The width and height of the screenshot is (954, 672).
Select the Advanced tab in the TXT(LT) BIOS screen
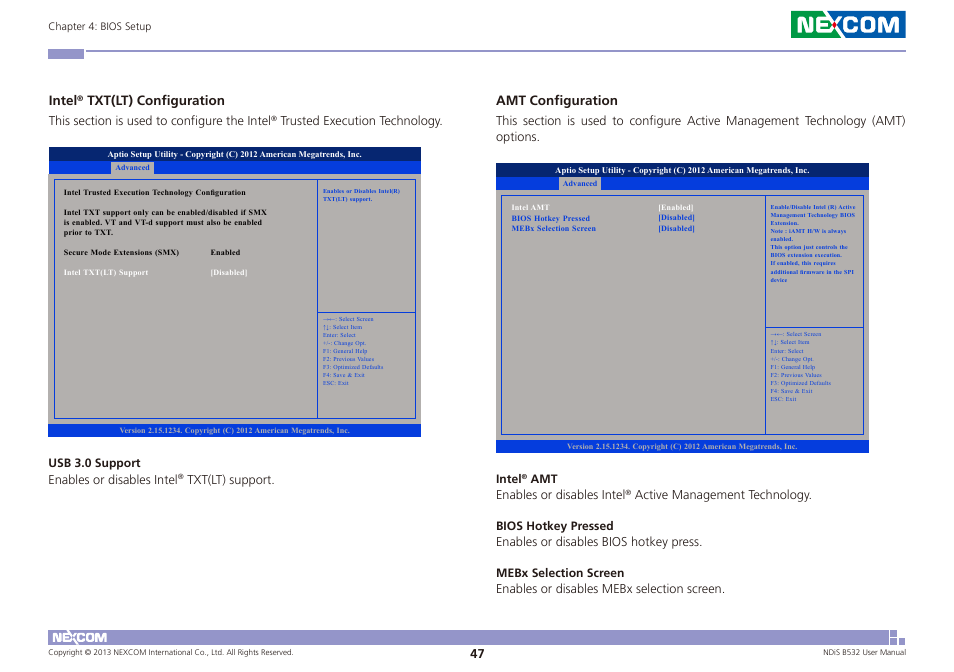pos(132,168)
